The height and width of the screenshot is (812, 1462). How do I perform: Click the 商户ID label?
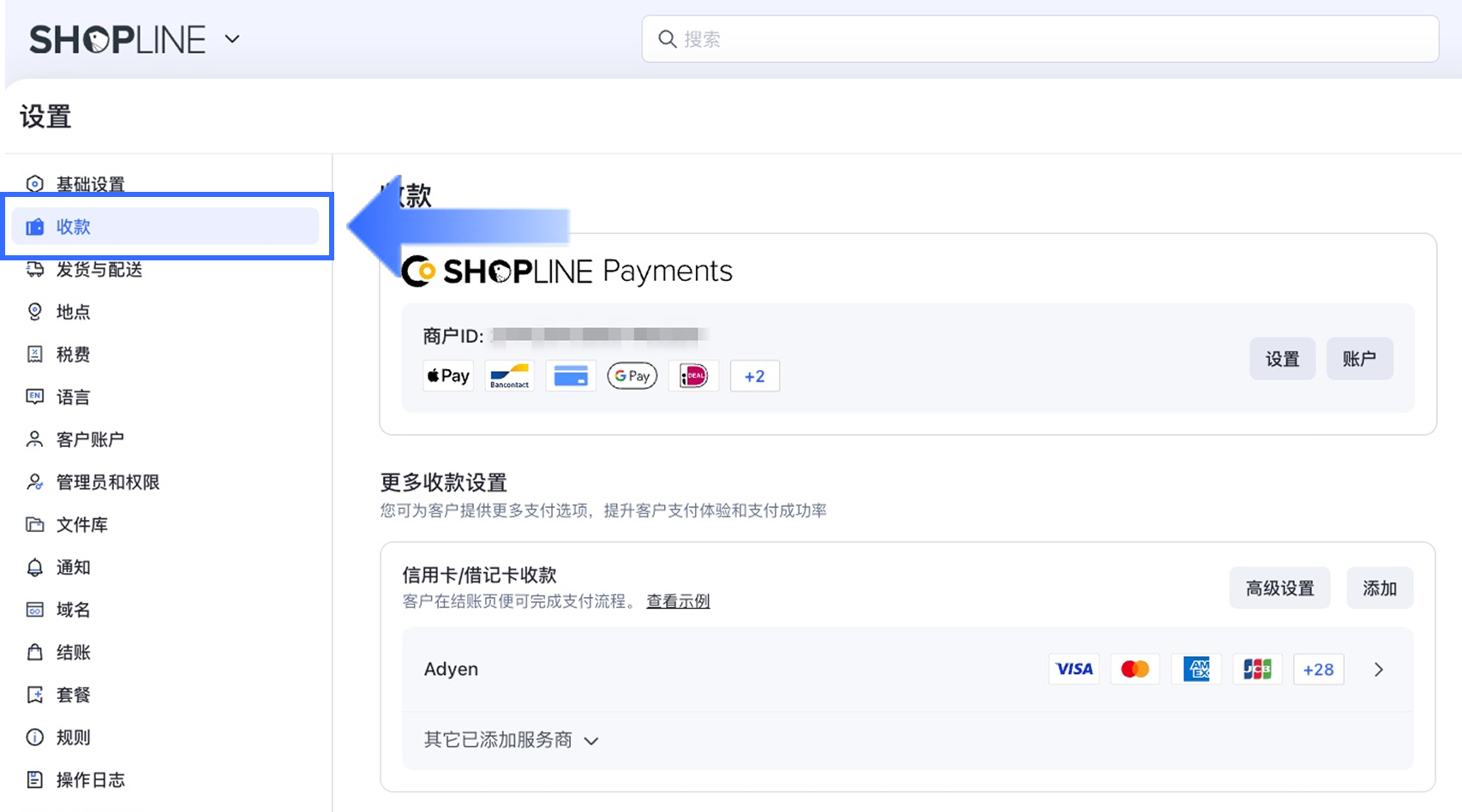pyautogui.click(x=452, y=336)
